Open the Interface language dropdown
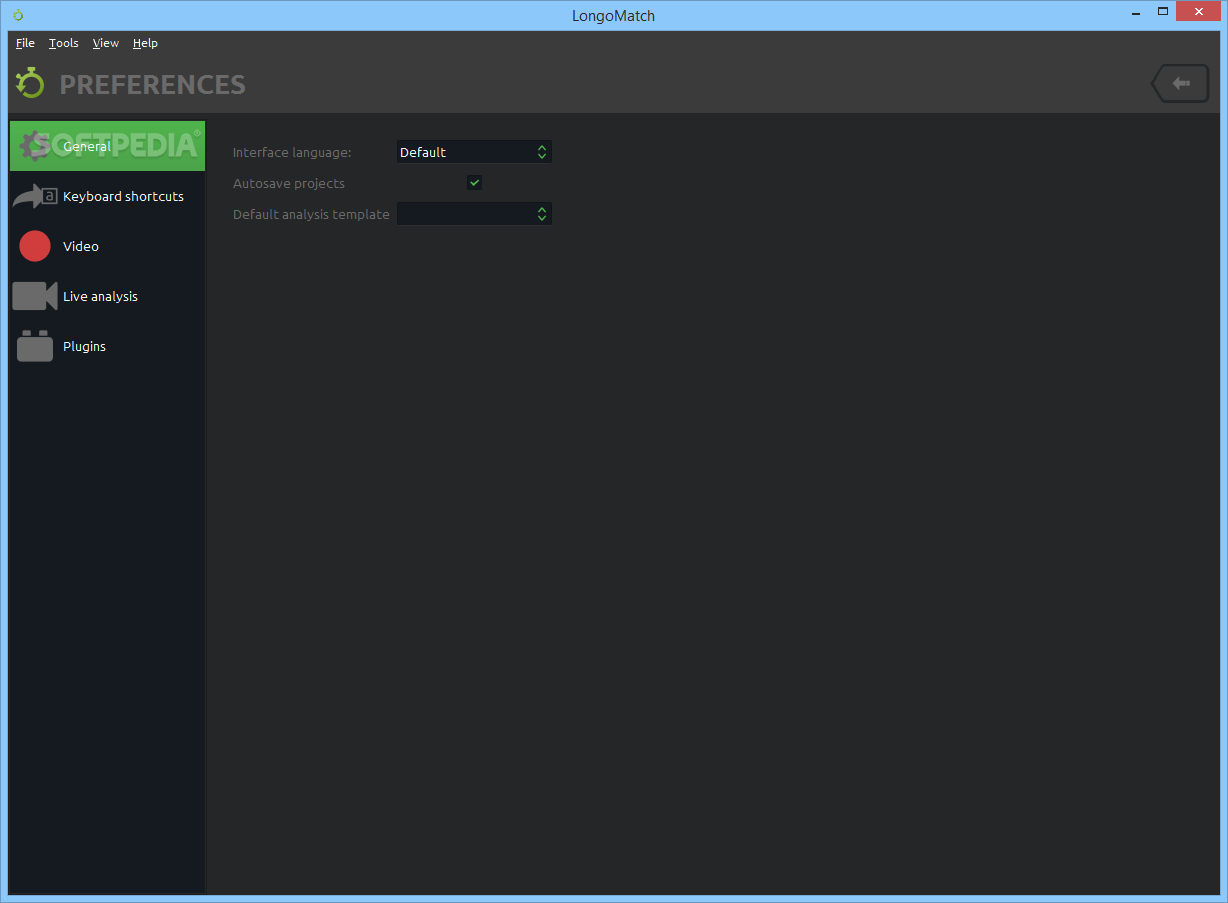The width and height of the screenshot is (1228, 903). (x=474, y=152)
